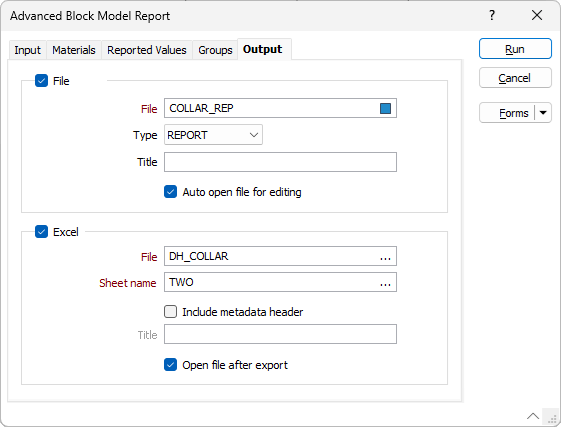Collapse the dialog using bottom chevron arrow

[533, 416]
